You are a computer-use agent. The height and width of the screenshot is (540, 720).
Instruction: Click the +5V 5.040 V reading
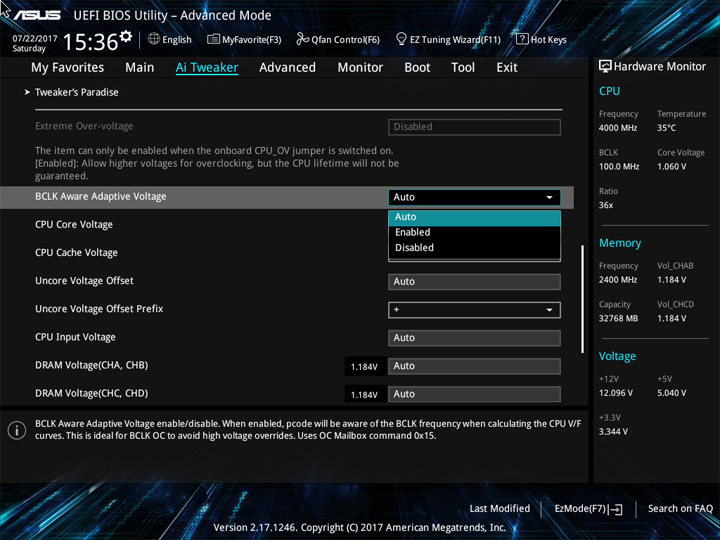pos(671,393)
